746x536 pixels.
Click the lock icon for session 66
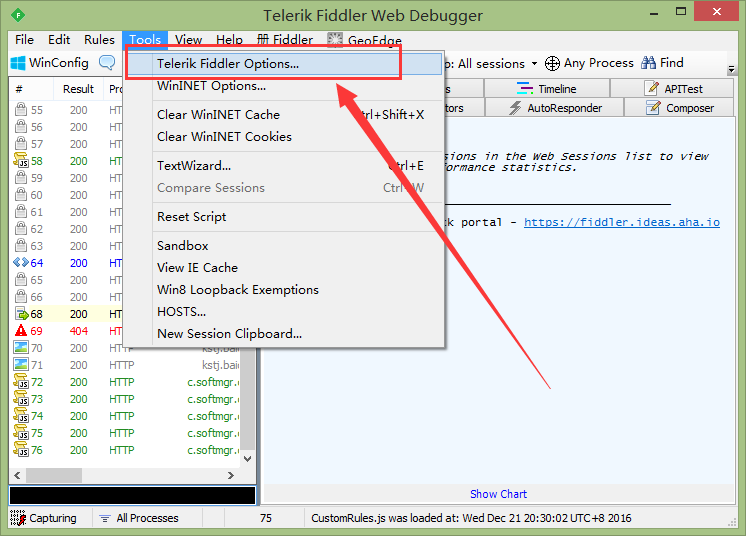pyautogui.click(x=21, y=296)
